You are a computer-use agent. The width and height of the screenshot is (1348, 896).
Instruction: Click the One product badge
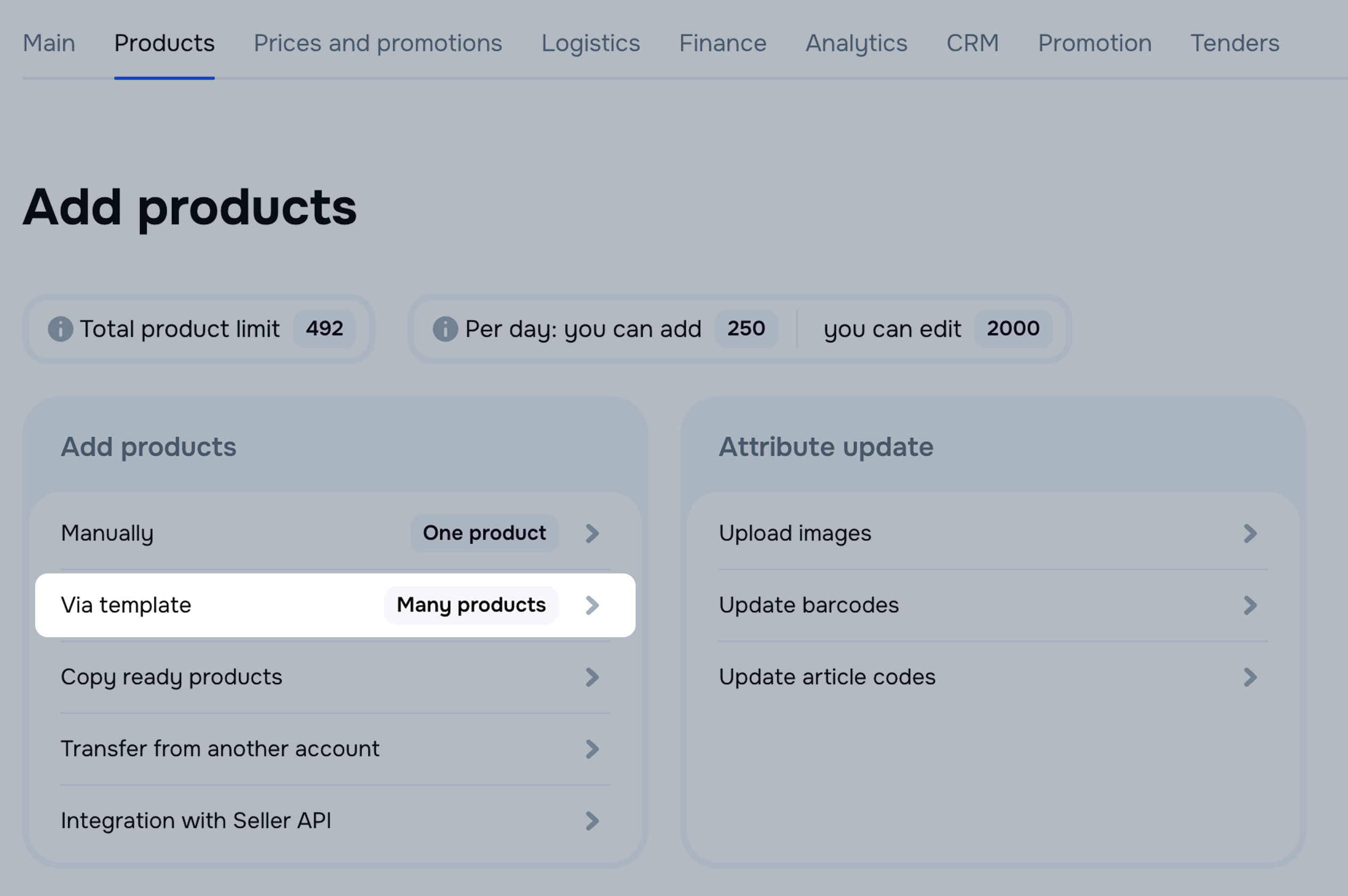(484, 533)
